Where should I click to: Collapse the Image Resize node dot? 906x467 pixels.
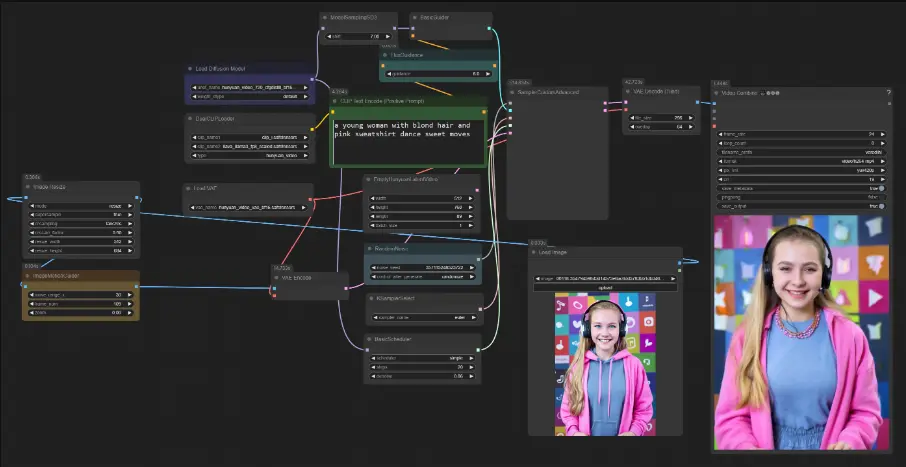[28, 187]
